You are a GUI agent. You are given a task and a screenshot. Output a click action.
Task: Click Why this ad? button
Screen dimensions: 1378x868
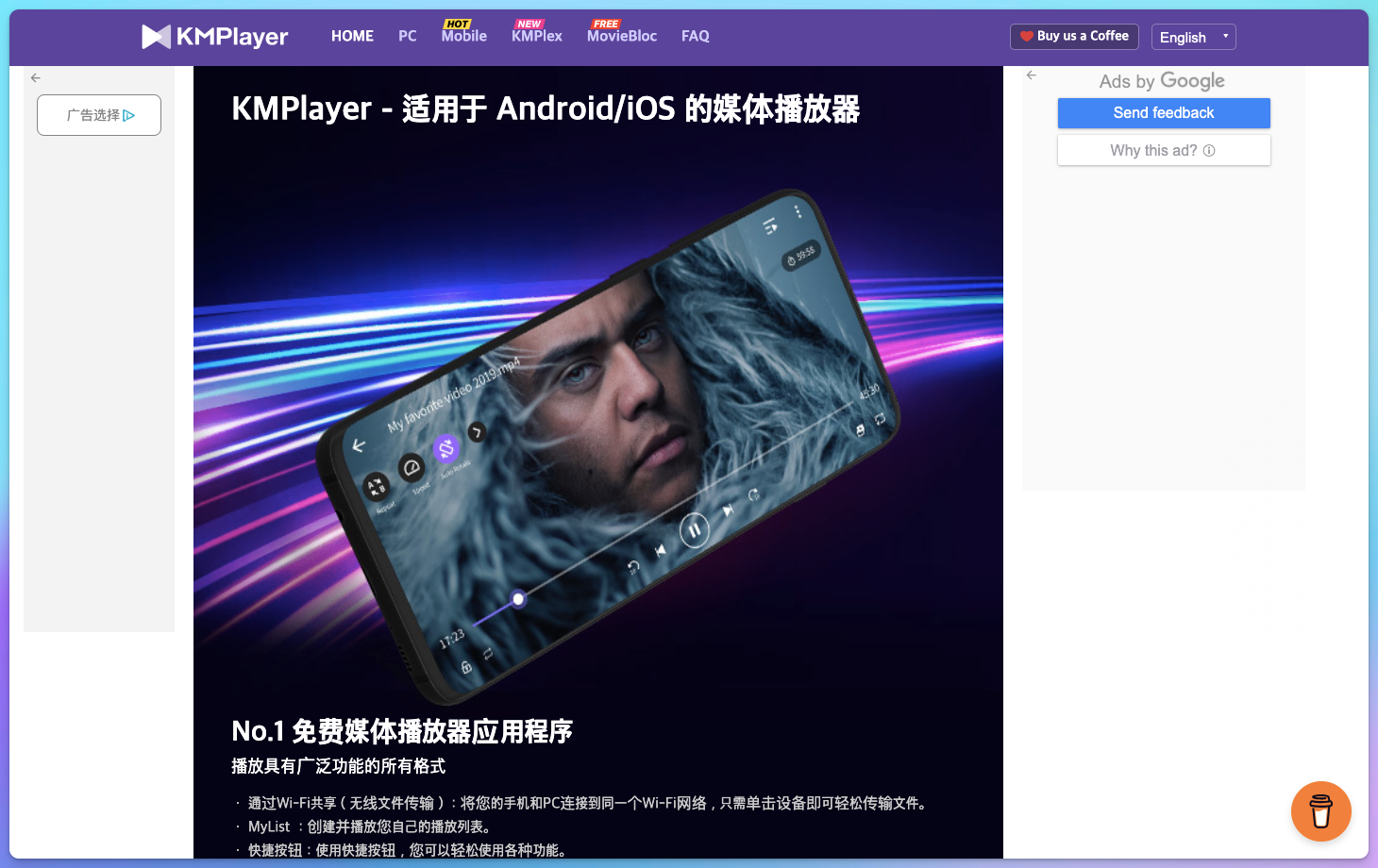tap(1164, 150)
